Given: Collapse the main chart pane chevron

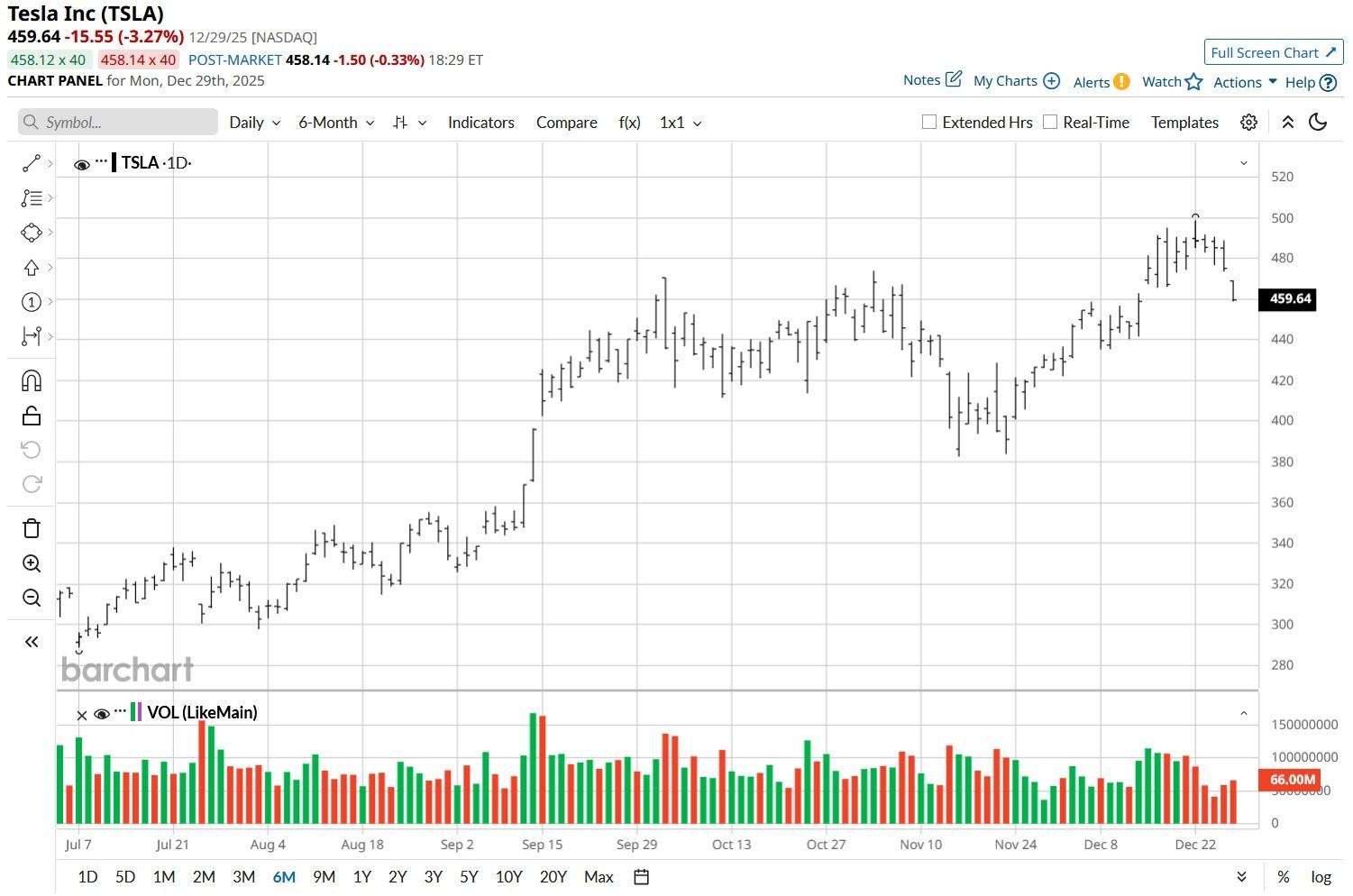Looking at the screenshot, I should click(1244, 163).
